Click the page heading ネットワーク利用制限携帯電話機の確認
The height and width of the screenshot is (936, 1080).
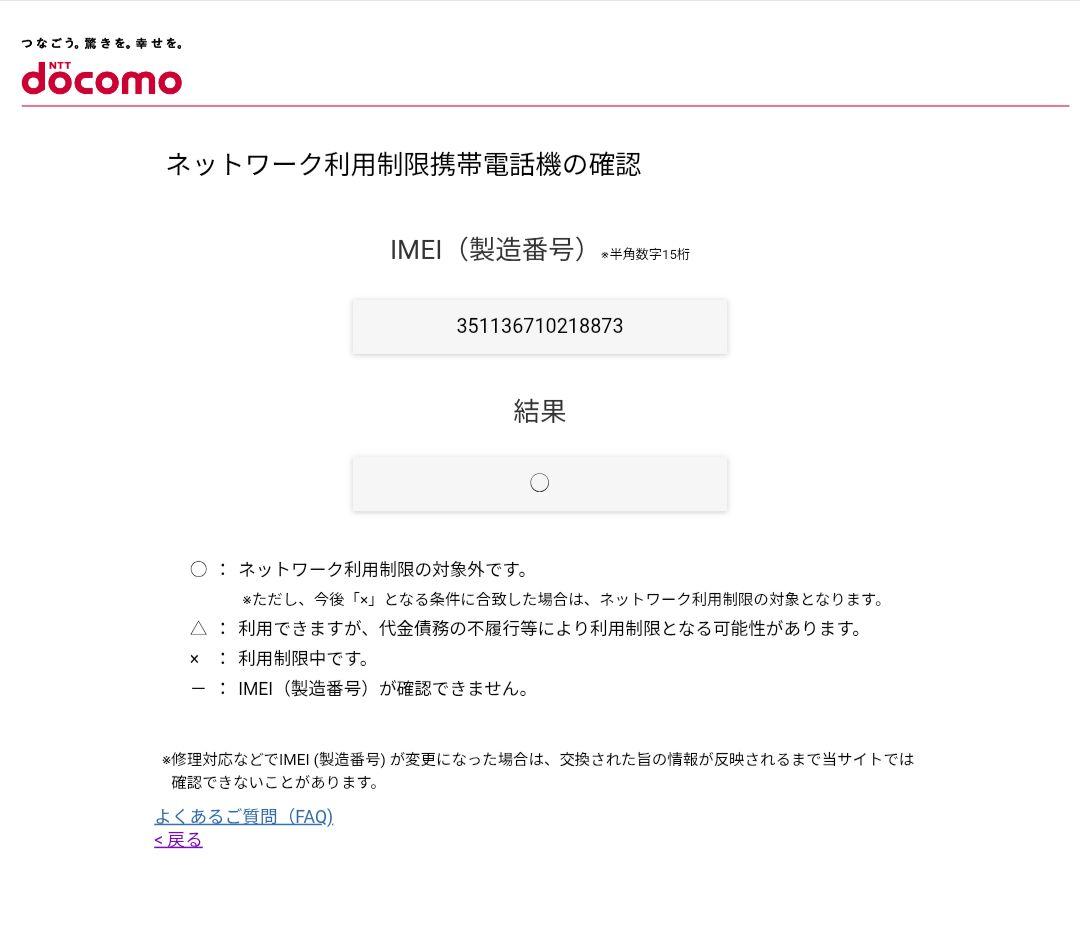pyautogui.click(x=405, y=164)
